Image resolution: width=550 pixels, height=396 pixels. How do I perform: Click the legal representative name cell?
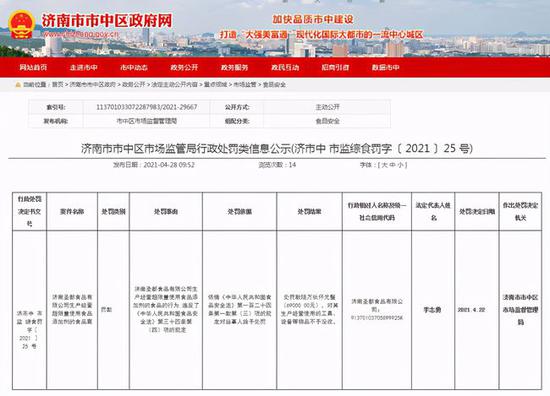pos(432,310)
